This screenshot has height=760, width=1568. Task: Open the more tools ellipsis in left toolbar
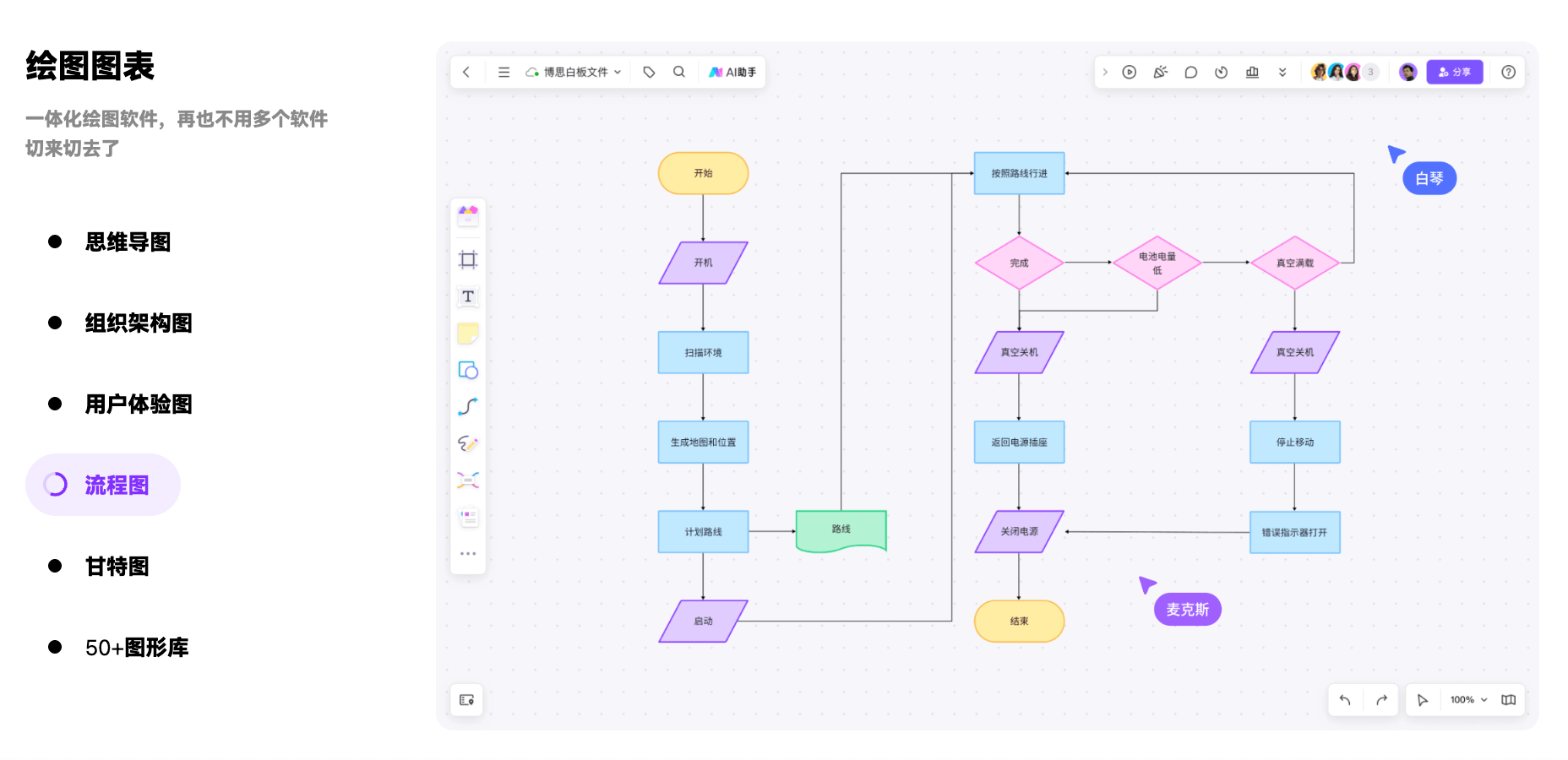[468, 554]
